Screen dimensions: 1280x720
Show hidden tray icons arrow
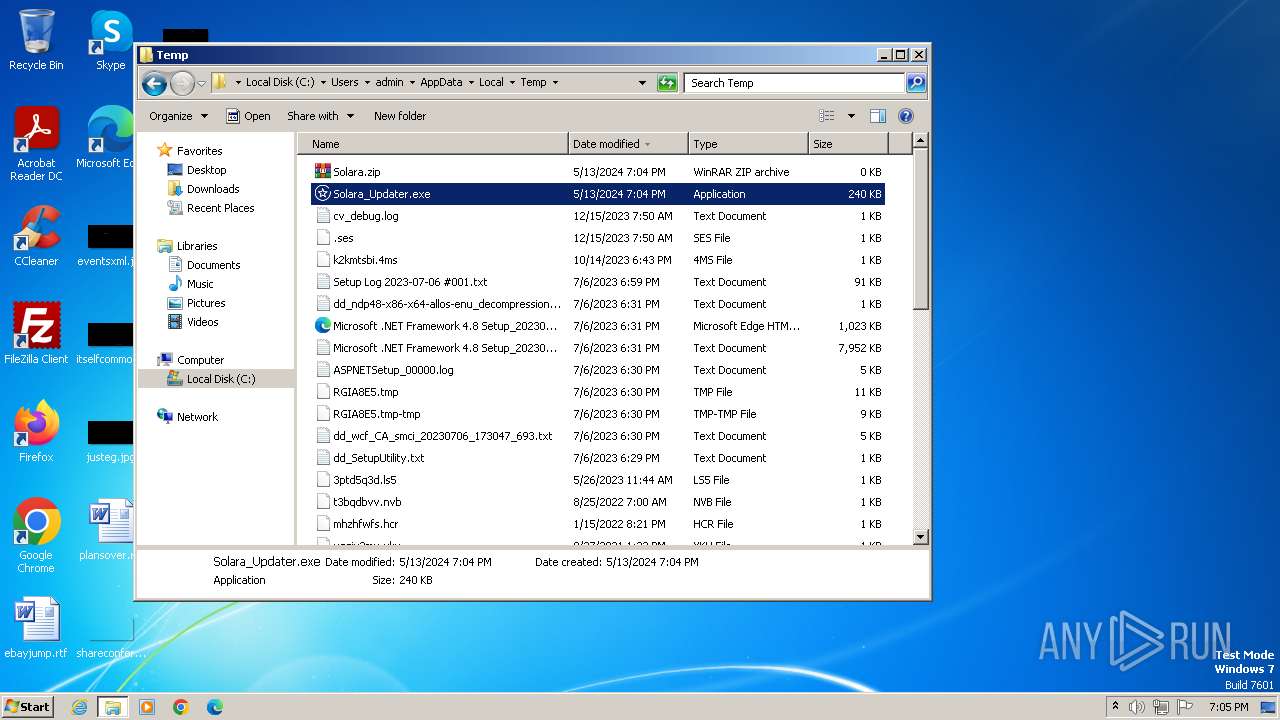1115,707
